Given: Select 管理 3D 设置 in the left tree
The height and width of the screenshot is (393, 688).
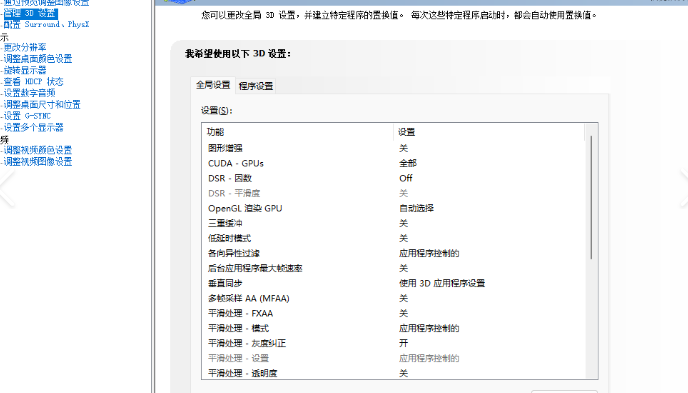Looking at the screenshot, I should (x=30, y=13).
